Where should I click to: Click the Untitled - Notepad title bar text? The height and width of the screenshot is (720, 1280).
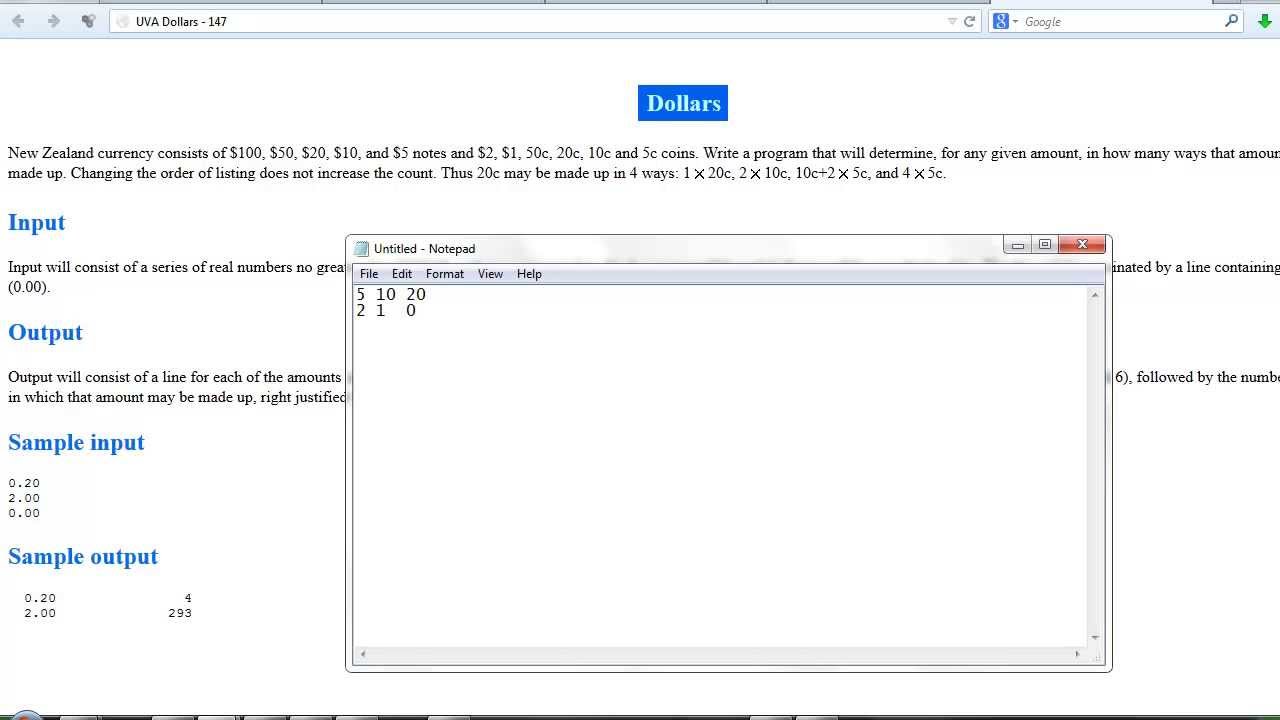(424, 249)
